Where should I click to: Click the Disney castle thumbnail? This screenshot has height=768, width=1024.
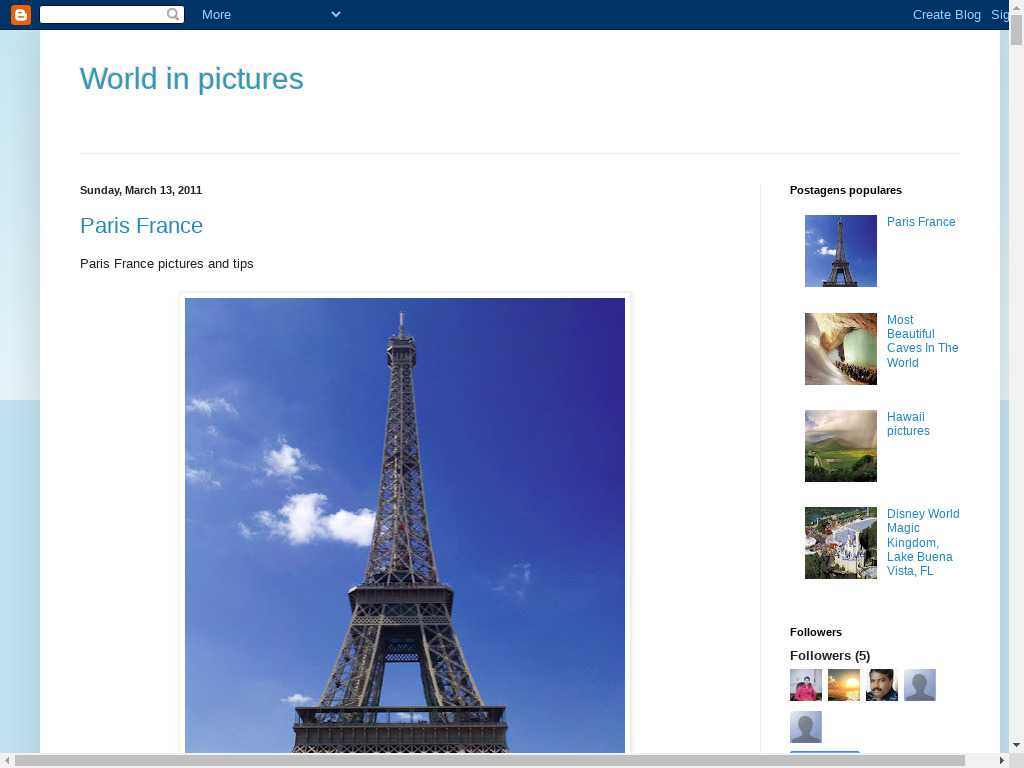click(840, 543)
